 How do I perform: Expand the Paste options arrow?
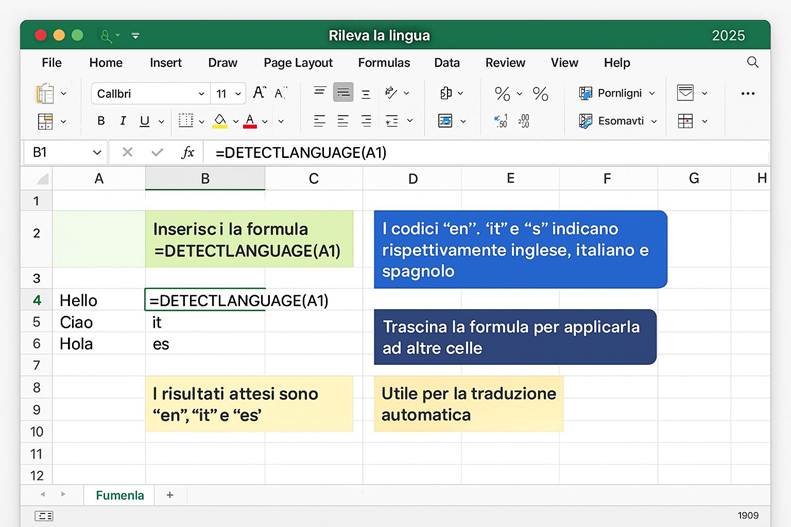[x=64, y=93]
